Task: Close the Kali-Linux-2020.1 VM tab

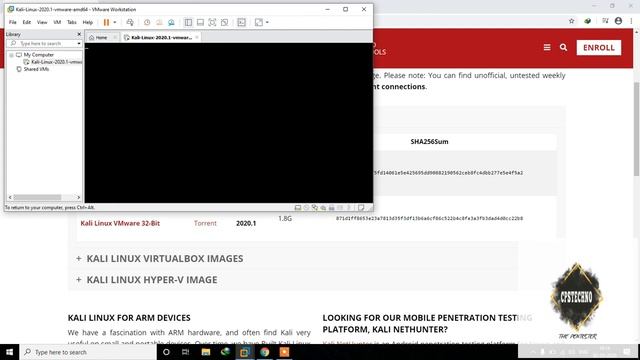Action: (197, 38)
